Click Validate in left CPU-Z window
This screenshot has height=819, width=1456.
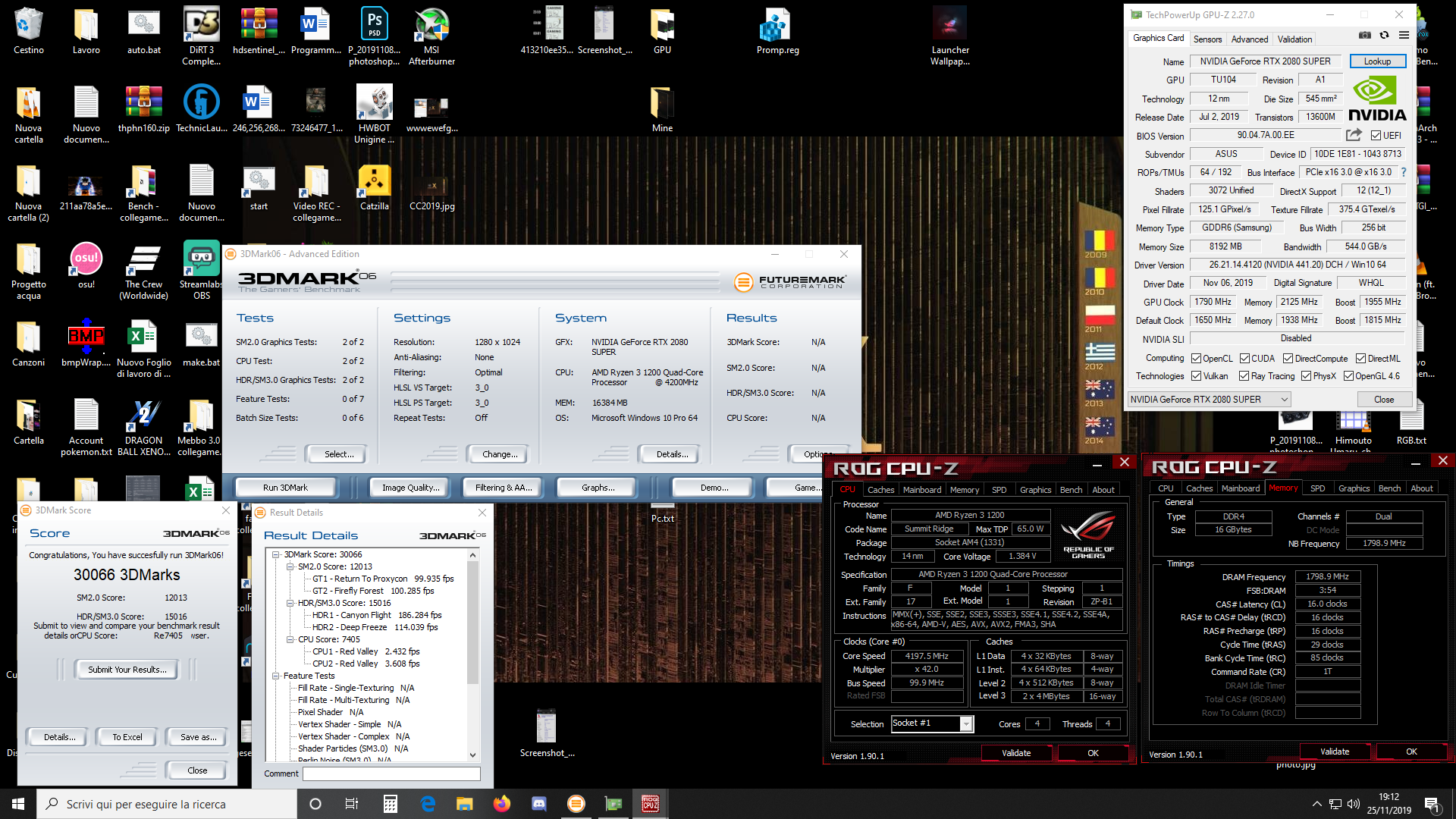coord(1015,753)
